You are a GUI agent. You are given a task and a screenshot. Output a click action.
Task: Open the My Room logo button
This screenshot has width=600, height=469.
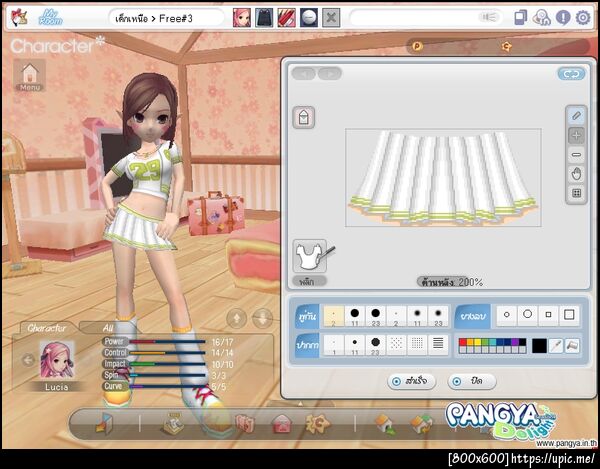click(51, 17)
